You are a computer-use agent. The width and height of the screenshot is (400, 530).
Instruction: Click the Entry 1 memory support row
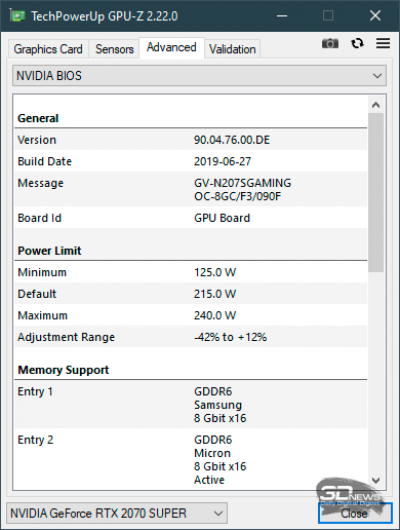191,405
